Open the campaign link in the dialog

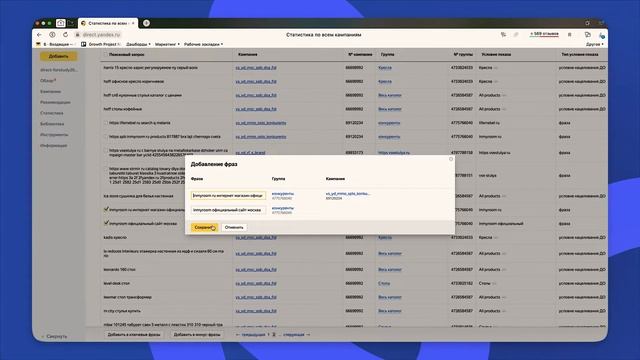pyautogui.click(x=348, y=193)
